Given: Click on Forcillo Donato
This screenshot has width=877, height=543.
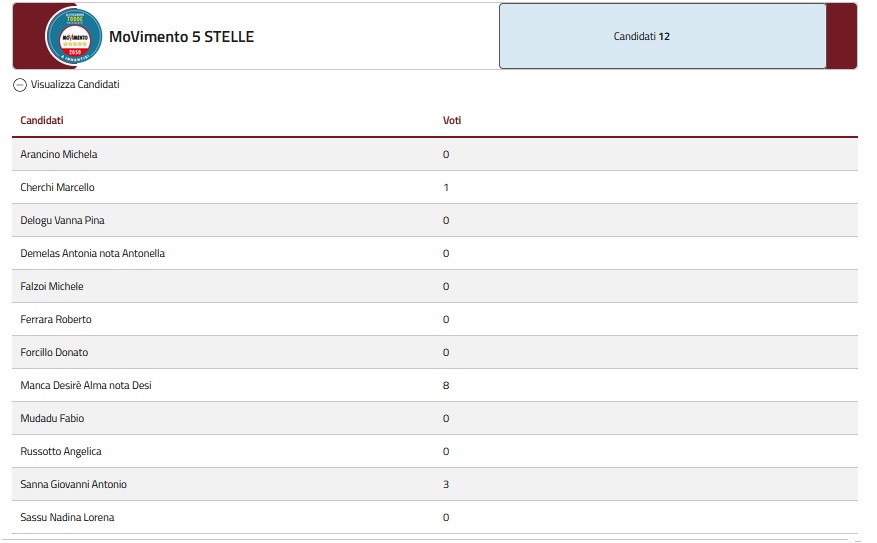Looking at the screenshot, I should click(x=54, y=352).
